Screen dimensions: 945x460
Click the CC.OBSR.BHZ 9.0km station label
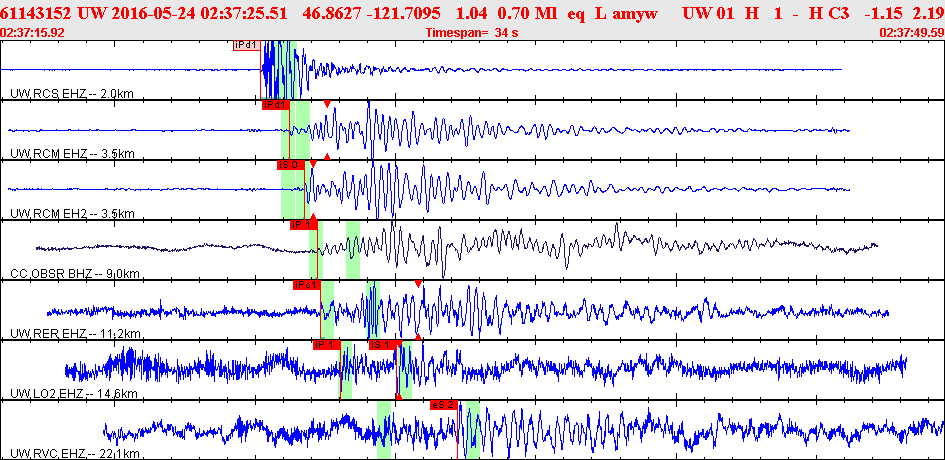coord(75,274)
